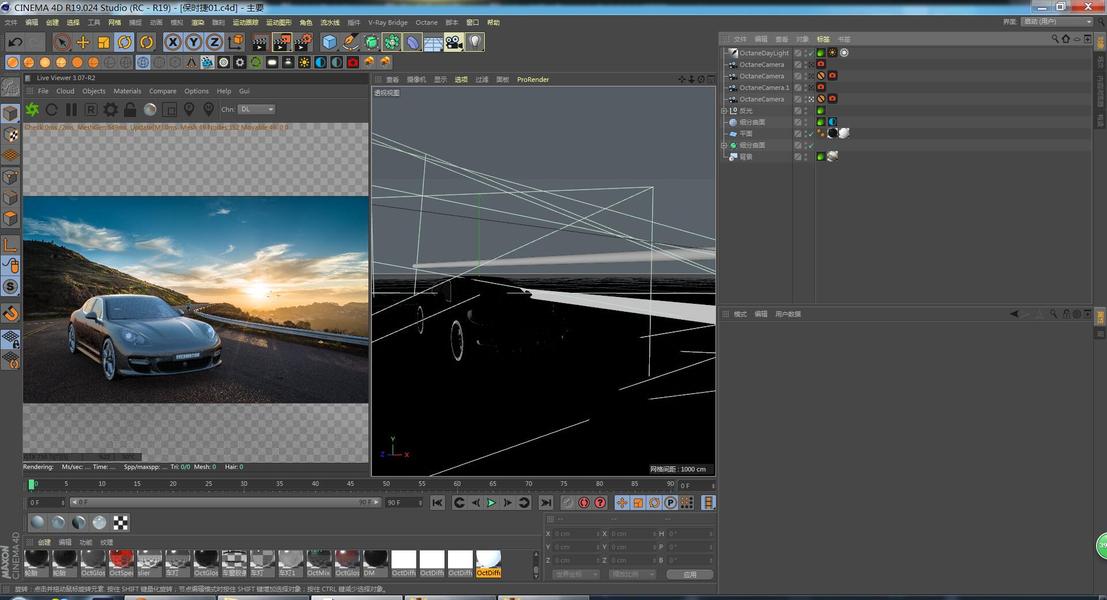Open Object Manager 标签 menu
The image size is (1107, 600).
coord(823,39)
